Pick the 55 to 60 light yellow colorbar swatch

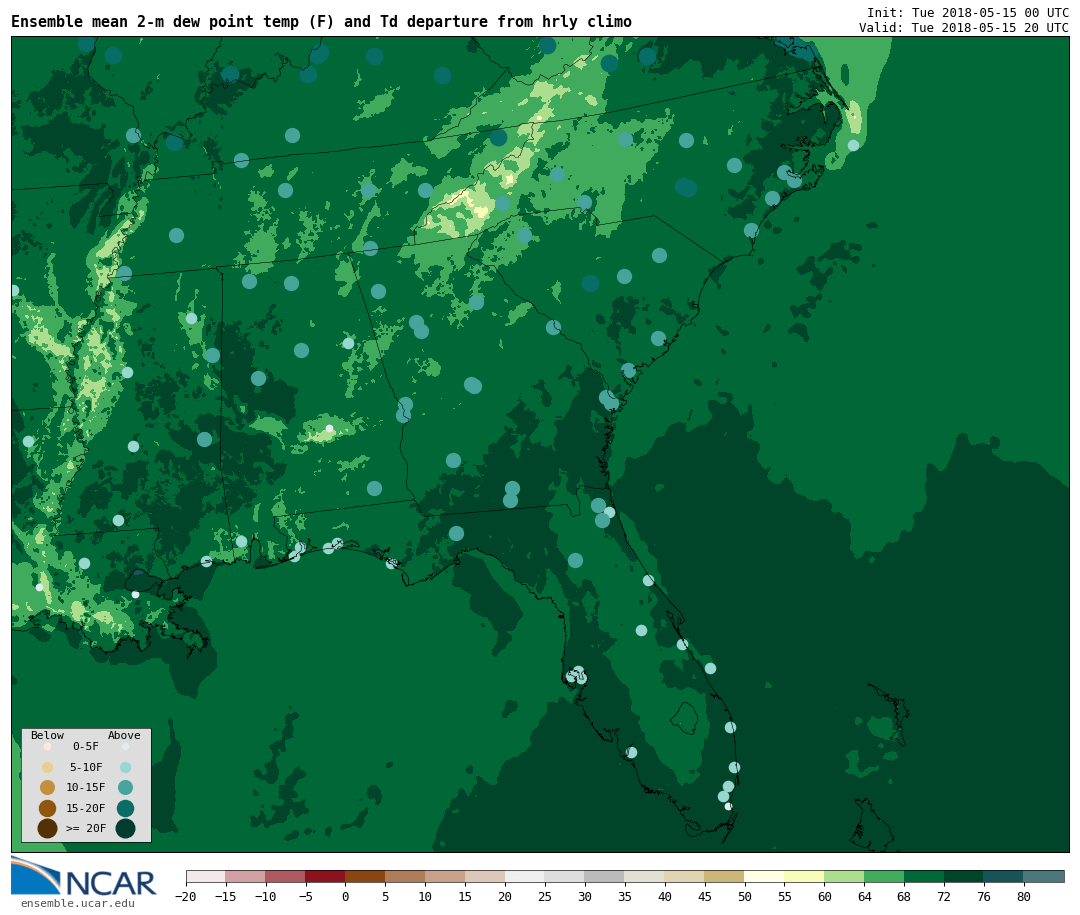(x=805, y=876)
